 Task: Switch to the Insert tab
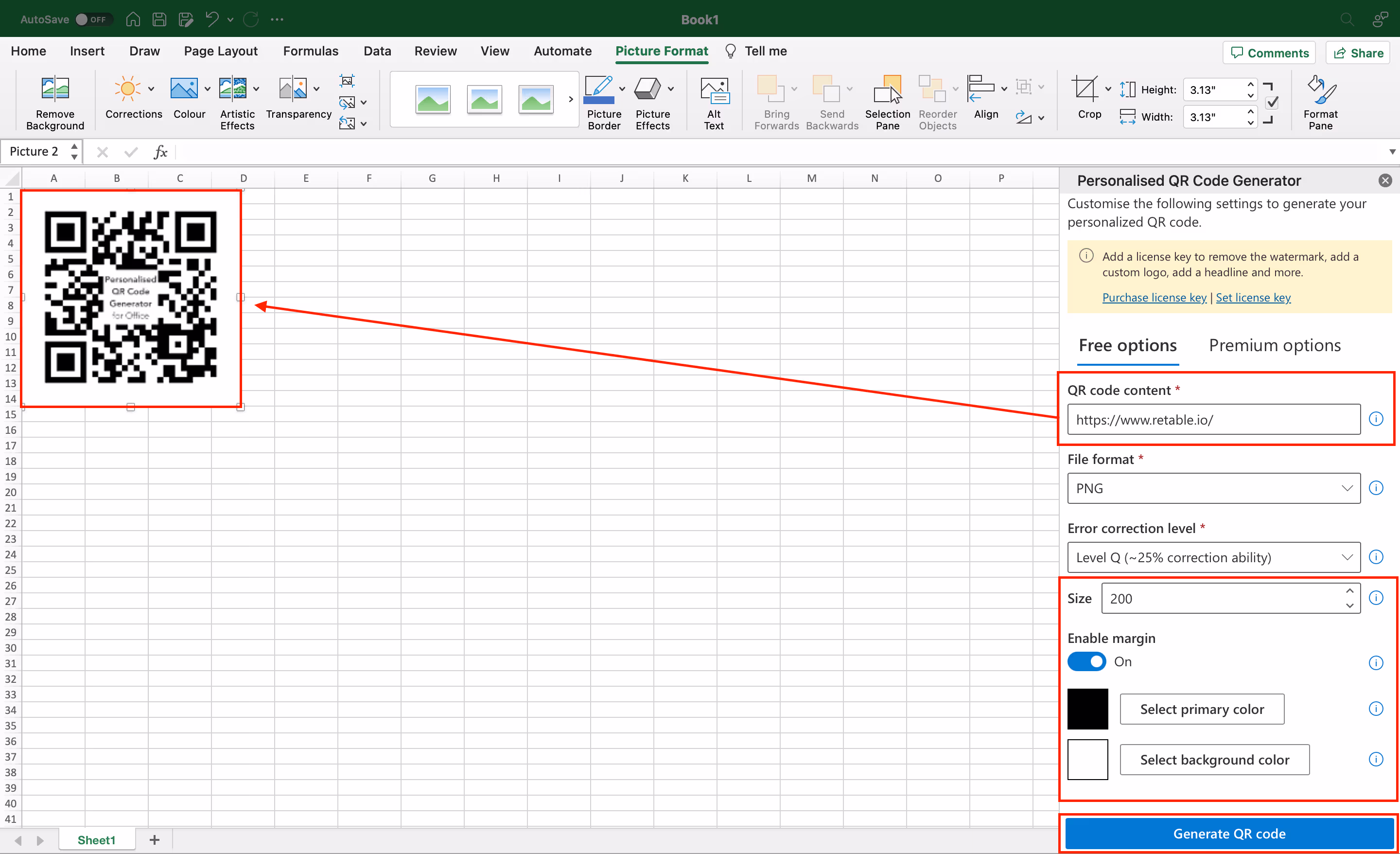click(x=87, y=51)
